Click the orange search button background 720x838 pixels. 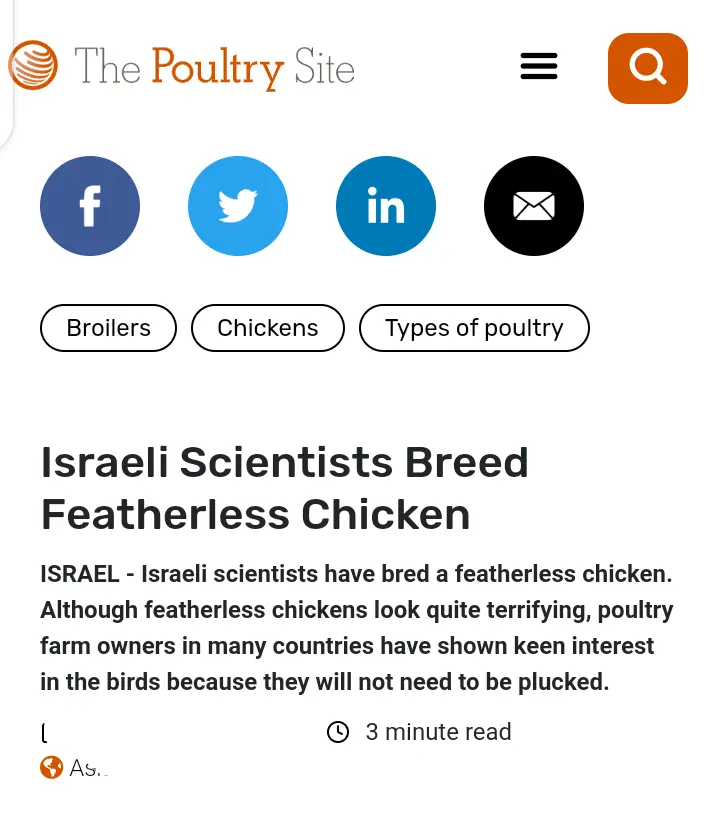coord(647,68)
